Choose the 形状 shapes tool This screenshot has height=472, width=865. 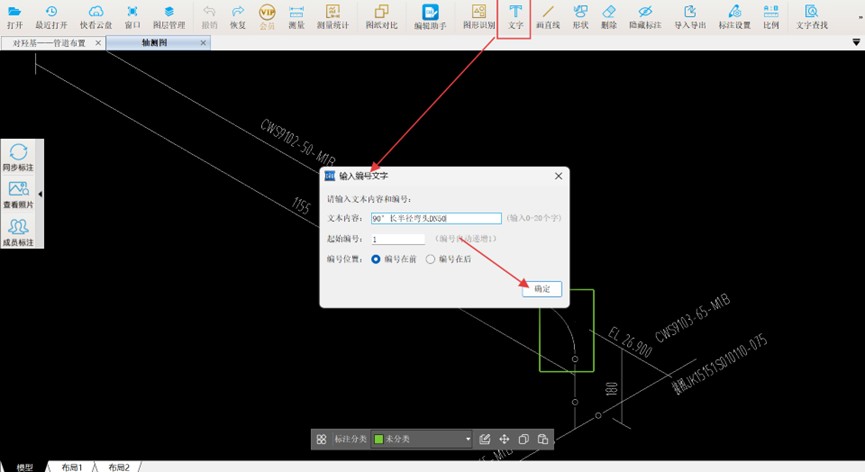[580, 17]
